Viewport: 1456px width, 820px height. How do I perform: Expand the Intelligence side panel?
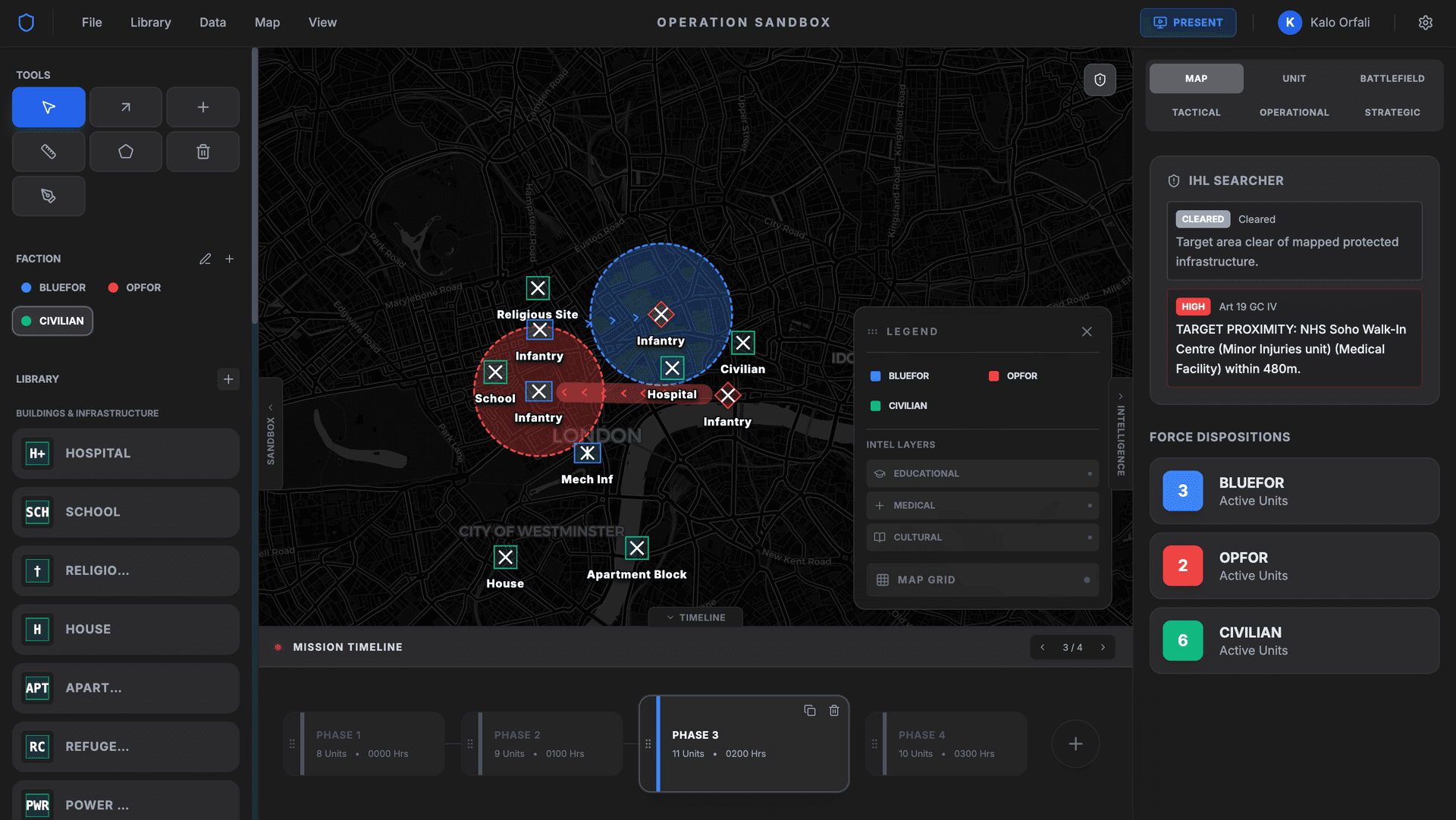click(x=1120, y=434)
